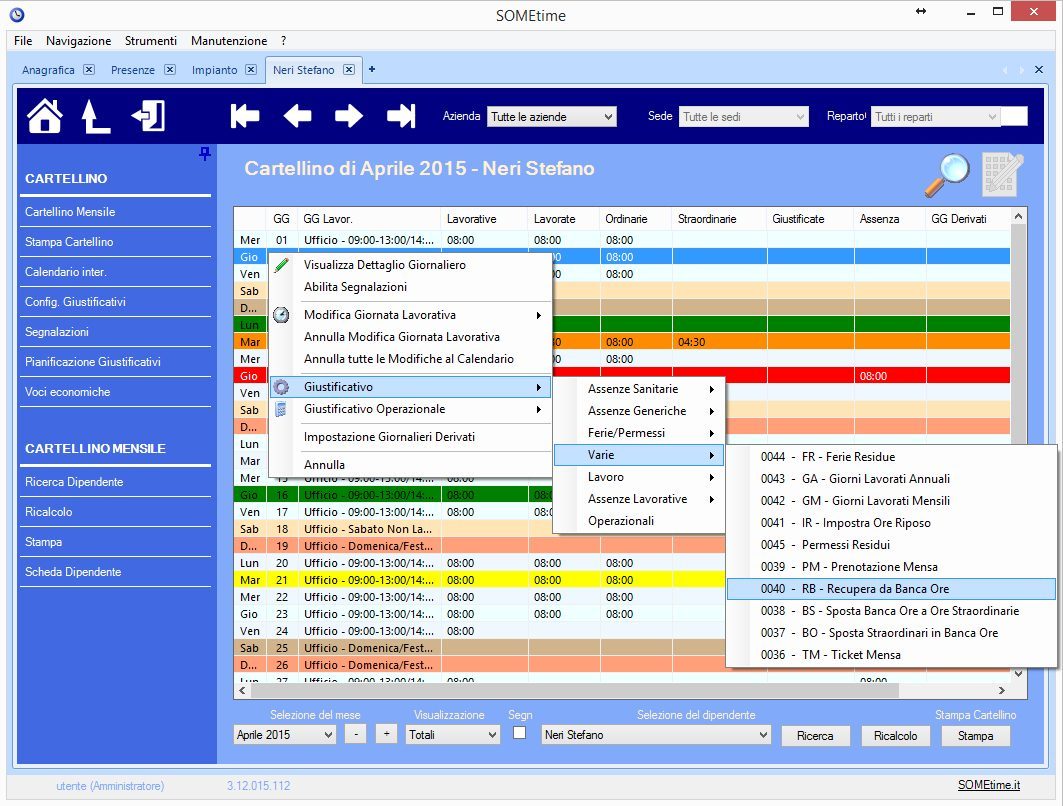Click the level-up arrow icon
1063x806 pixels.
point(95,116)
